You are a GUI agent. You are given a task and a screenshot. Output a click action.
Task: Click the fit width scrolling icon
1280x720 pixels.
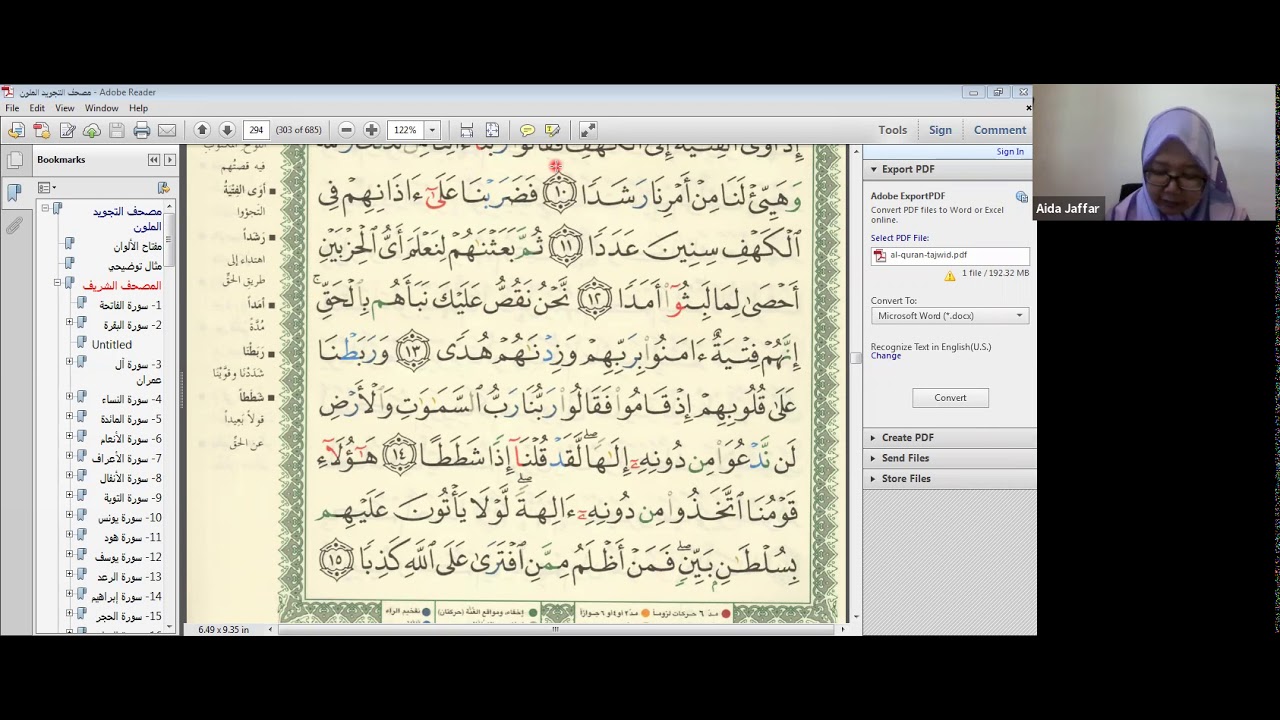pos(467,130)
